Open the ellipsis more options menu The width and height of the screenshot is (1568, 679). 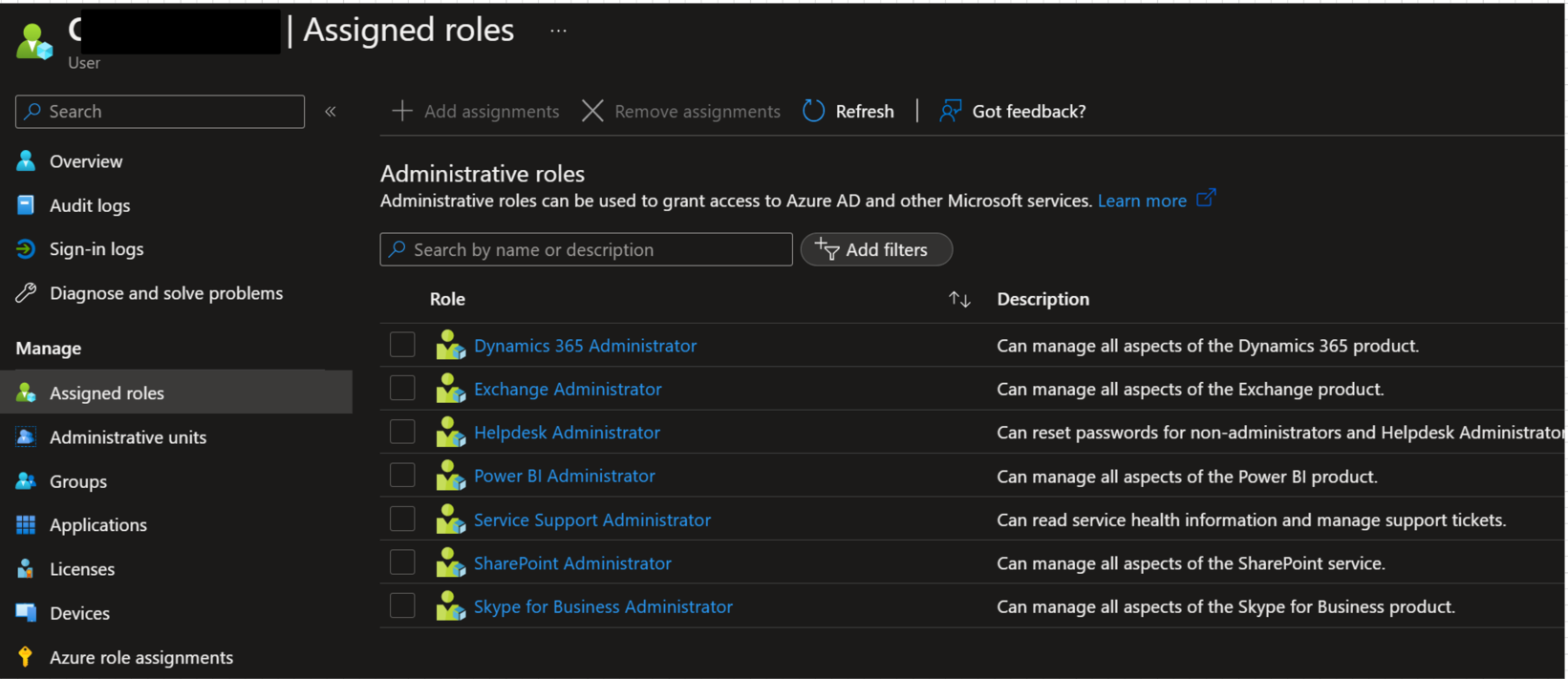click(558, 32)
